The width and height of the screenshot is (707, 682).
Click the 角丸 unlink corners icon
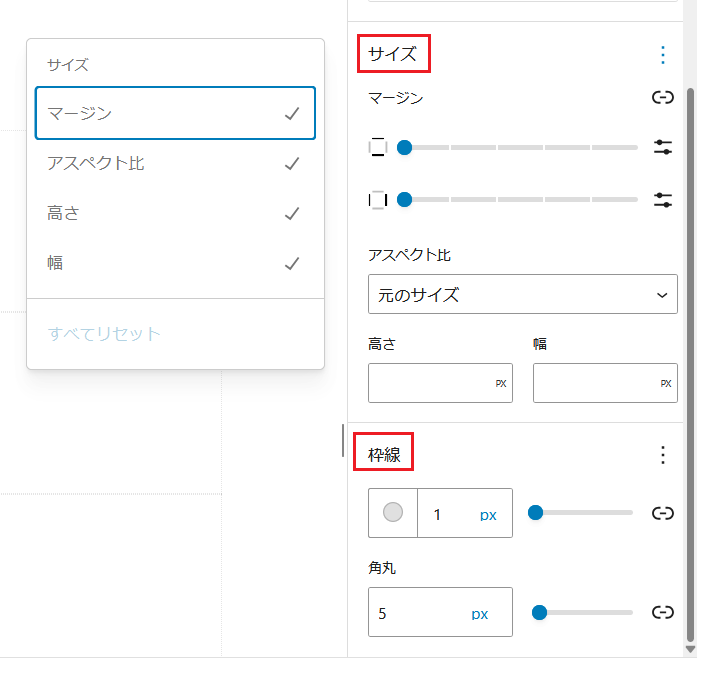[662, 612]
